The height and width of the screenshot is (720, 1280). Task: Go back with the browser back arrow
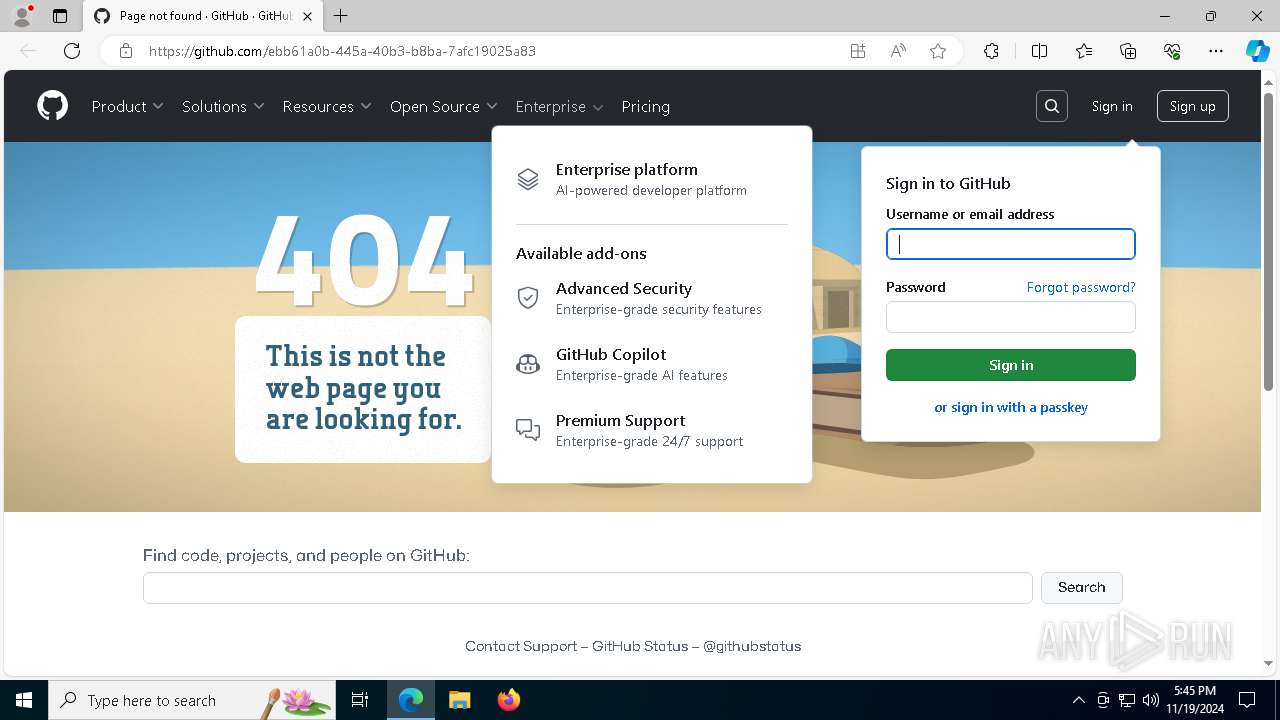[x=28, y=51]
